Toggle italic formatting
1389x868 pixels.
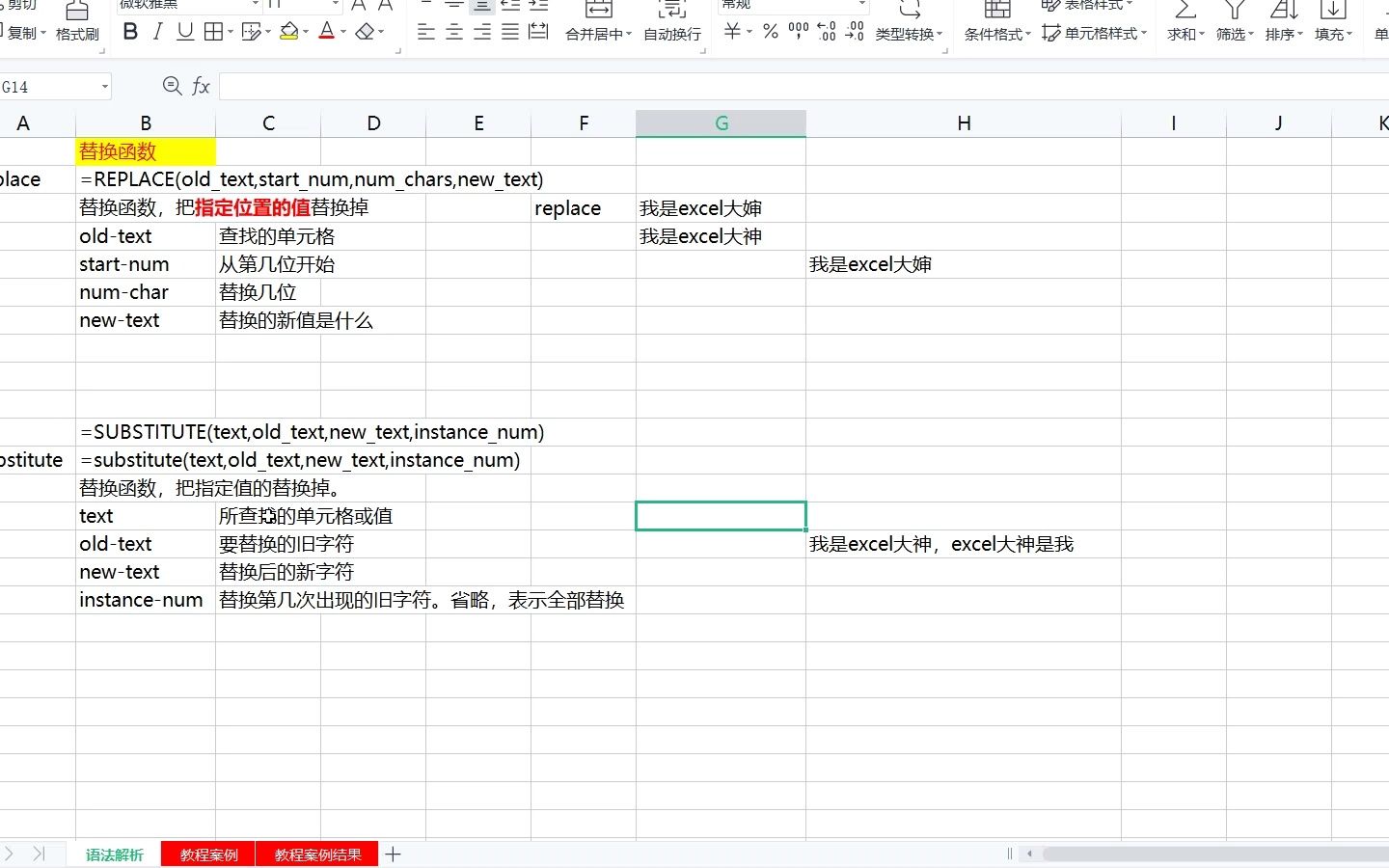tap(156, 31)
